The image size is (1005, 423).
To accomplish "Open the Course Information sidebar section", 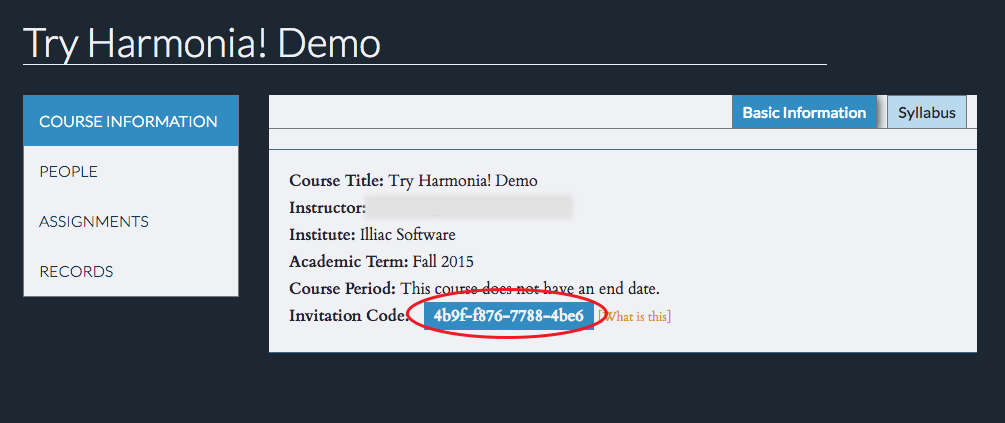I will tap(128, 122).
